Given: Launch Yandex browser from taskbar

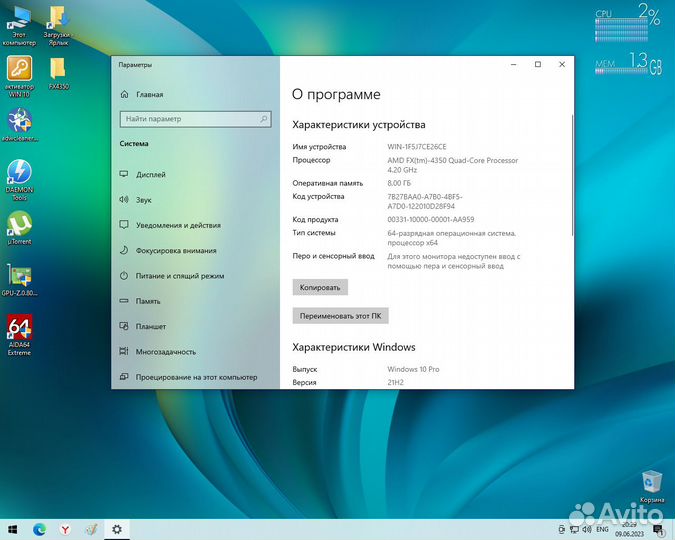Looking at the screenshot, I should [65, 529].
